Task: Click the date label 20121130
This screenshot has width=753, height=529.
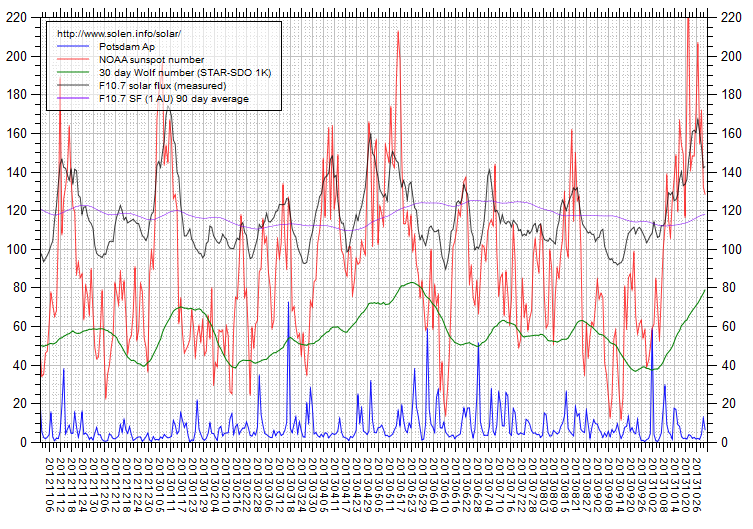Action: point(93,485)
